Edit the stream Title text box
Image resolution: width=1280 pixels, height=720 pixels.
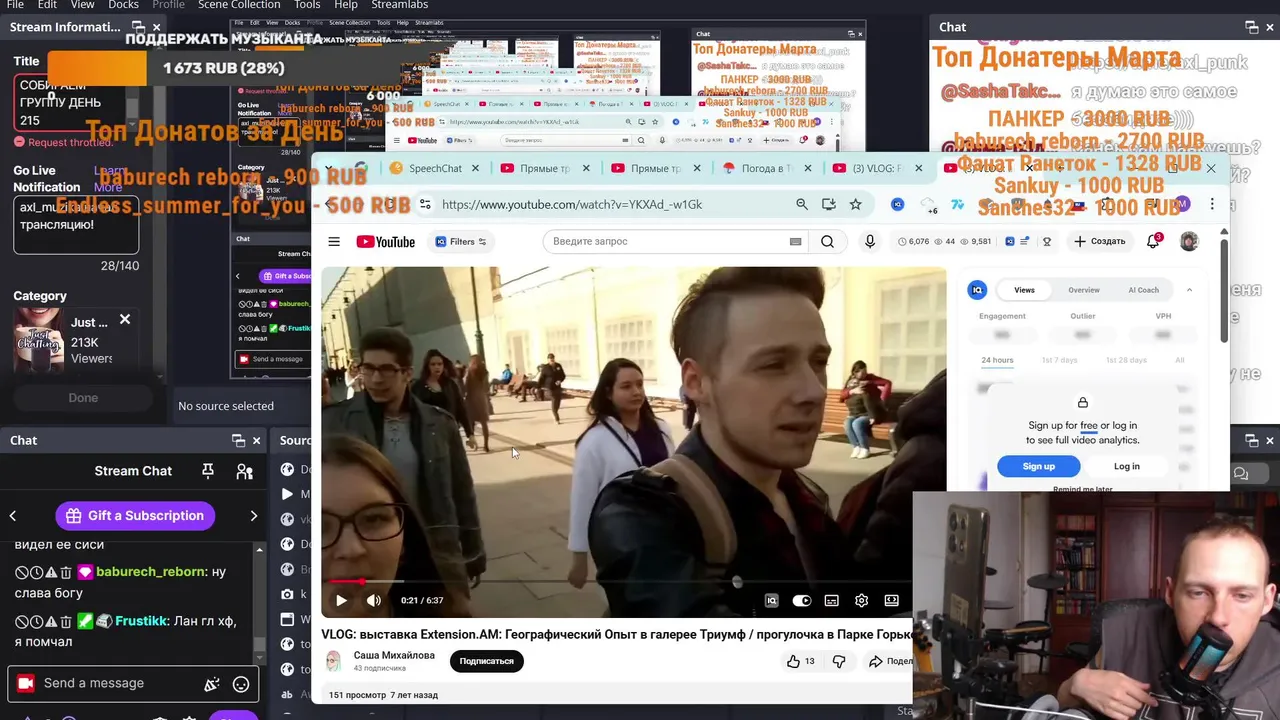pos(77,104)
